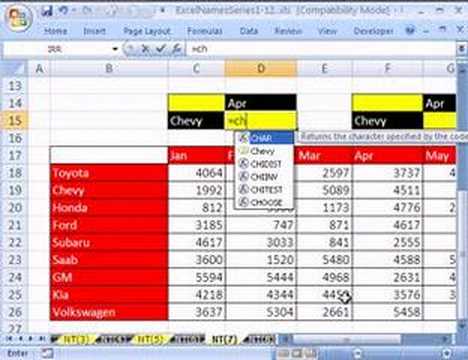The width and height of the screenshot is (468, 360).
Task: Select the black Chevy cell in C15
Action: pos(197,120)
